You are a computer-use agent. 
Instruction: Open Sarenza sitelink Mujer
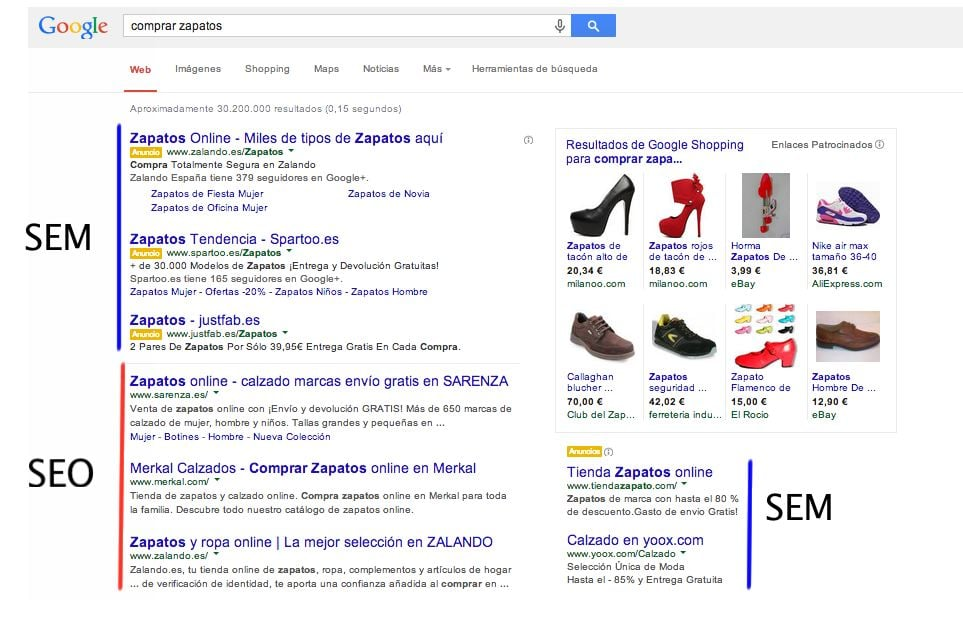point(142,437)
